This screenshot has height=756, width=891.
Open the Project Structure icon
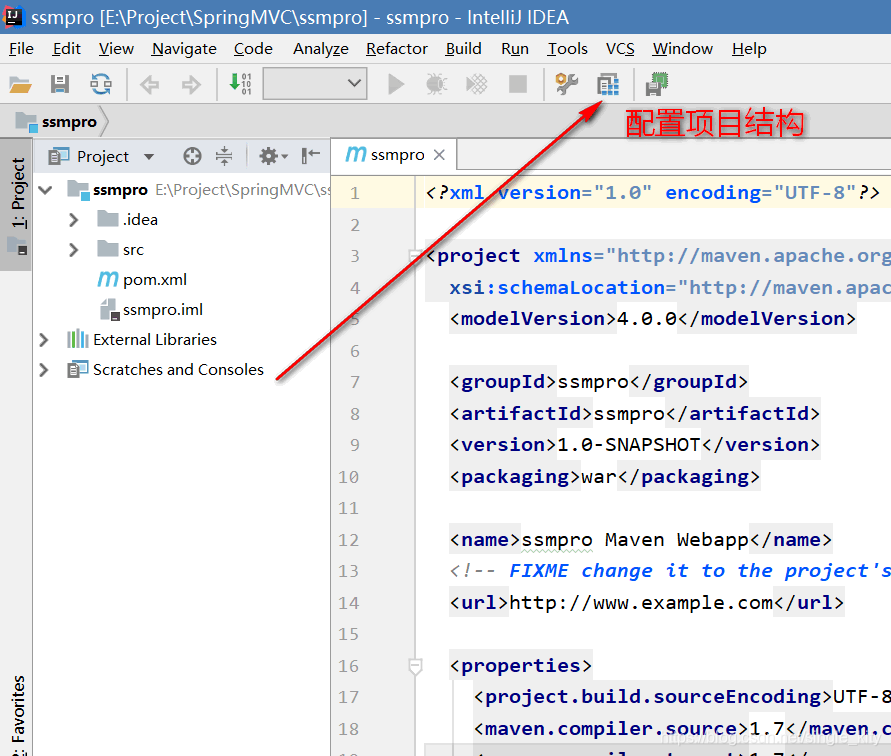click(x=607, y=85)
